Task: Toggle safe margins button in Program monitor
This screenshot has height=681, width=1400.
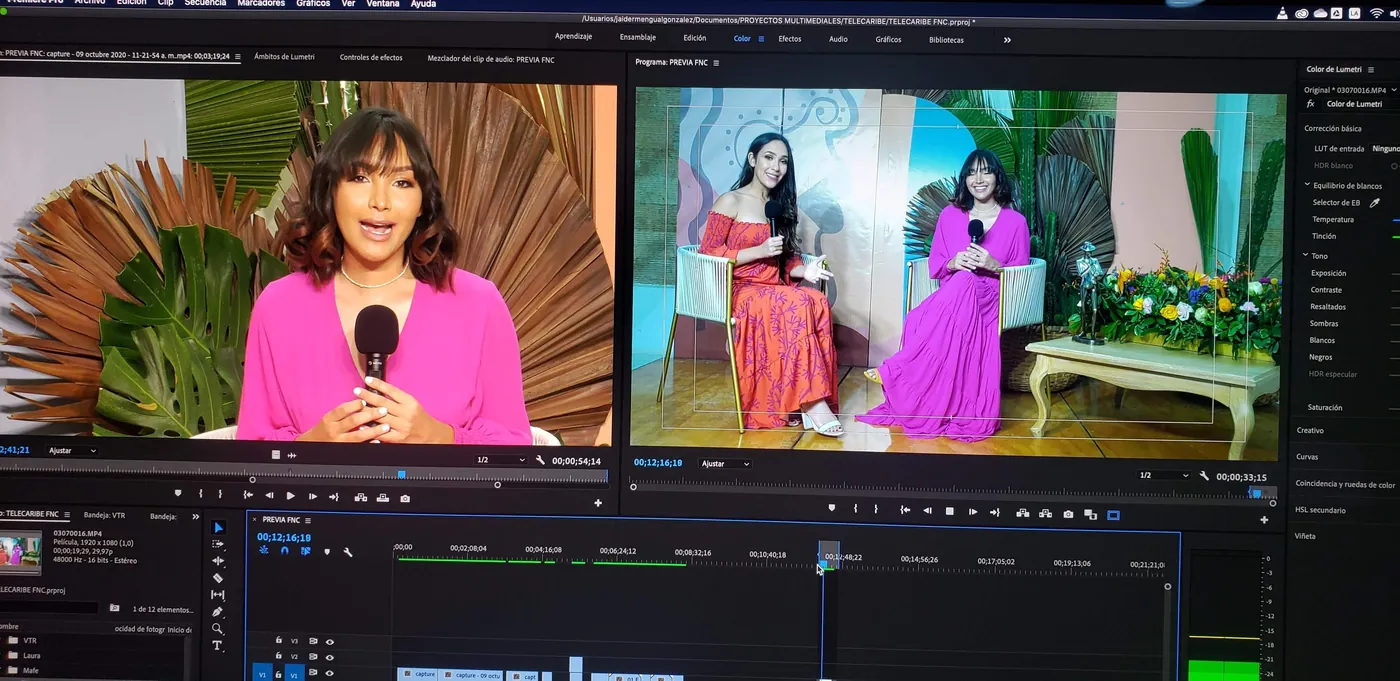Action: [x=1113, y=515]
